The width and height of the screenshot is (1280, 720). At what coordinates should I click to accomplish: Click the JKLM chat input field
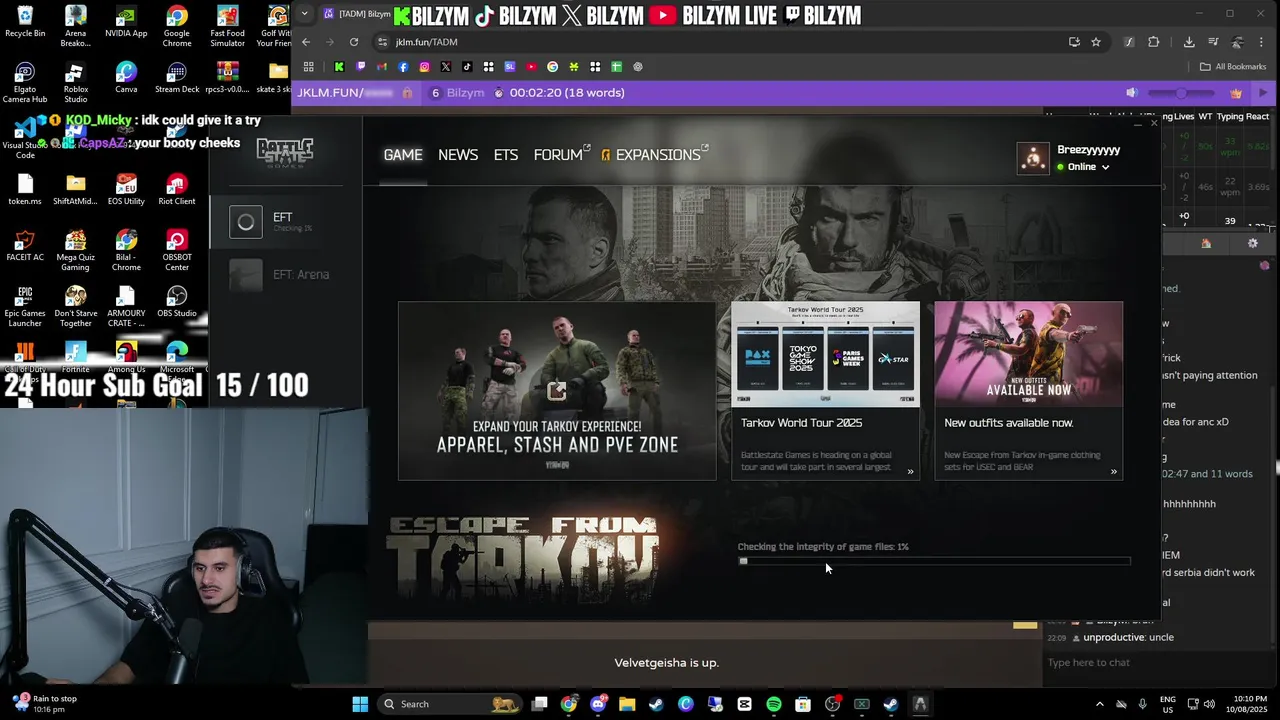pyautogui.click(x=1160, y=662)
